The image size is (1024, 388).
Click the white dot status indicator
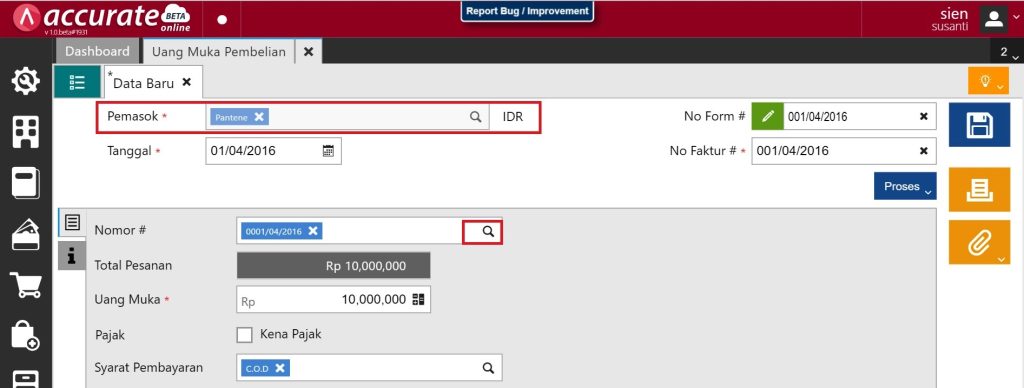[222, 20]
